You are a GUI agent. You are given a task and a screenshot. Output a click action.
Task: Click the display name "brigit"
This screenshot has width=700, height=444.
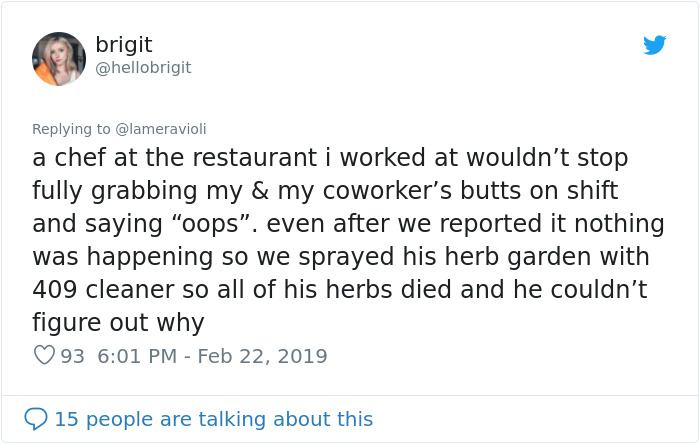[124, 45]
